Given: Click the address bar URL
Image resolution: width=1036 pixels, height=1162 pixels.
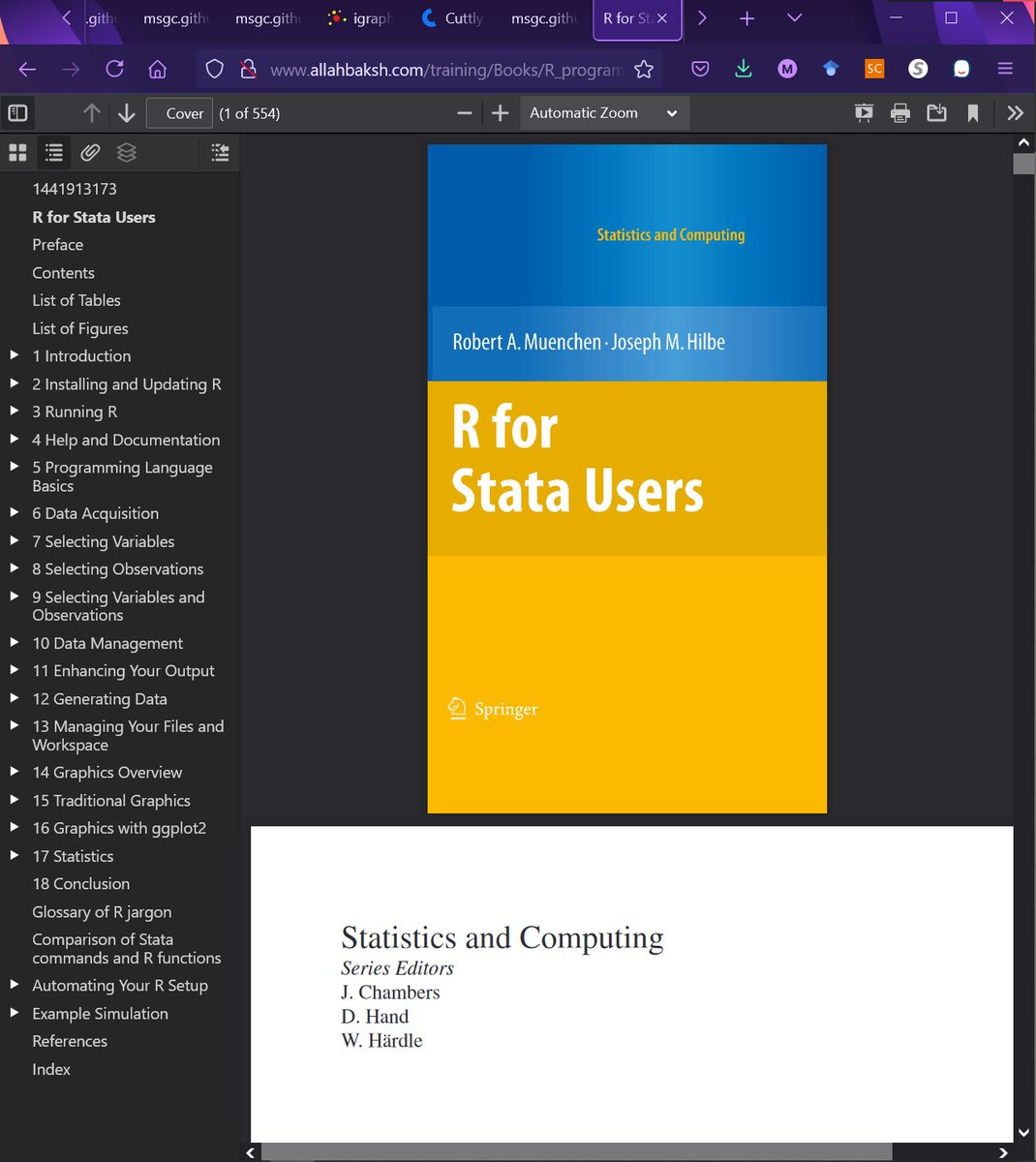Looking at the screenshot, I should 446,70.
